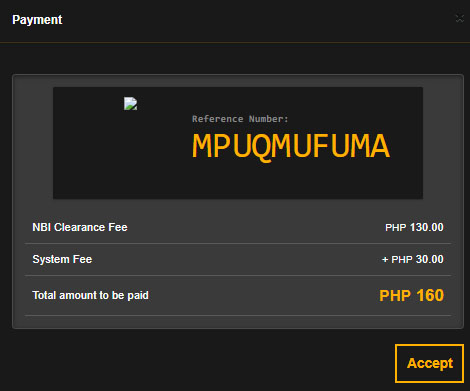Click the NBI Clearance Fee row

(238, 227)
